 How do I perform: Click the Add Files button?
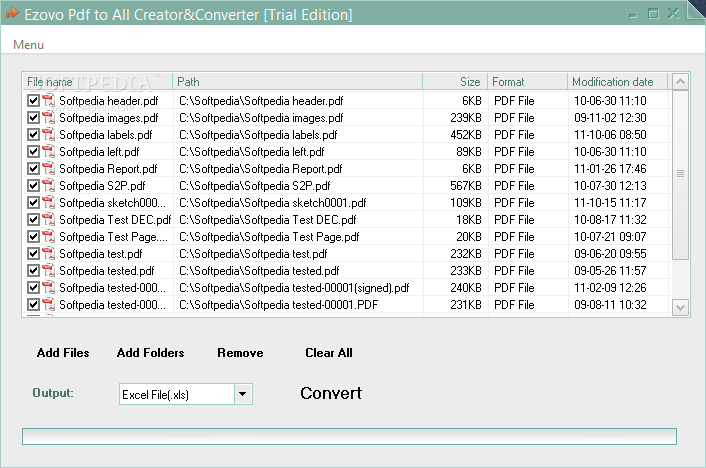[x=63, y=353]
